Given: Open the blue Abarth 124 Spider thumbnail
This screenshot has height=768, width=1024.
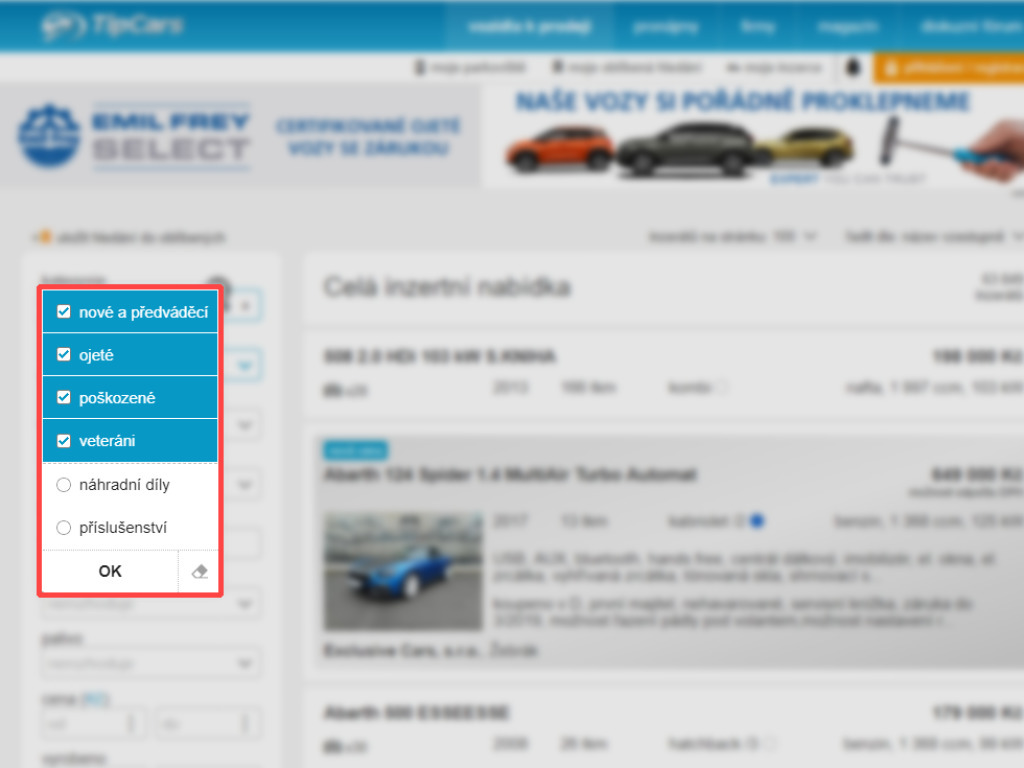Looking at the screenshot, I should coord(402,570).
